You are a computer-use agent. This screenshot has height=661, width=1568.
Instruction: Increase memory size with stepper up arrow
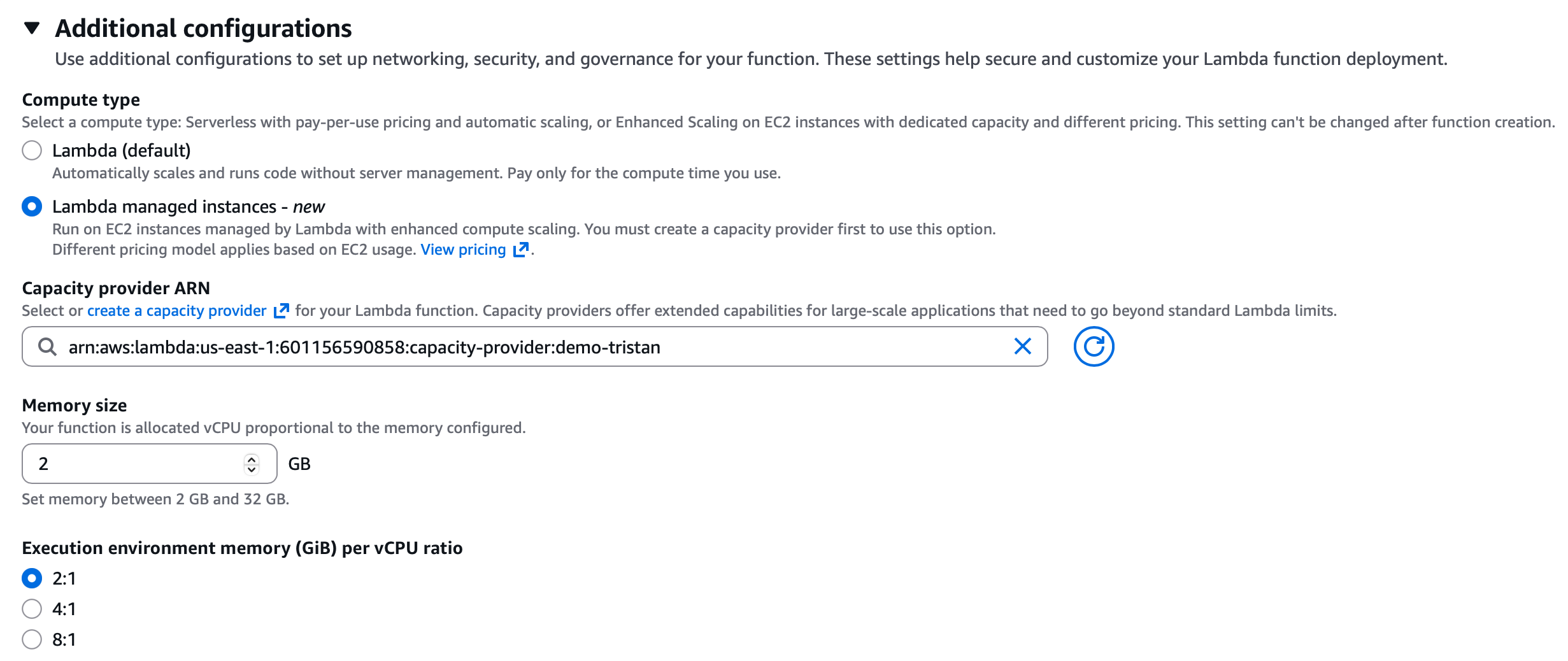tap(252, 458)
